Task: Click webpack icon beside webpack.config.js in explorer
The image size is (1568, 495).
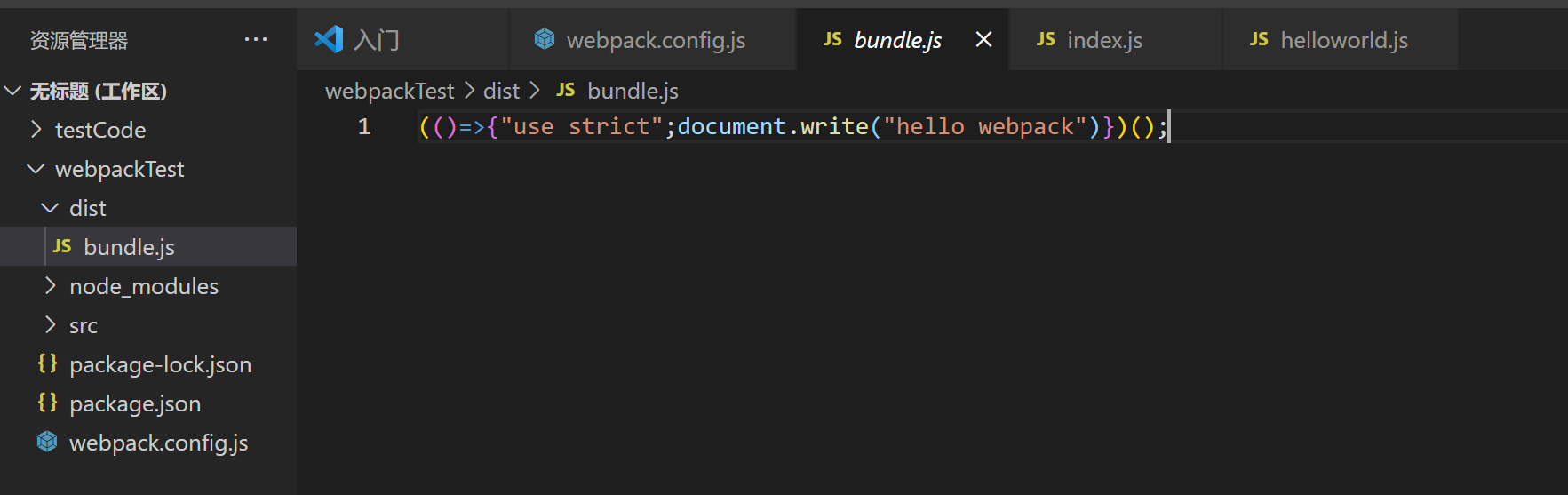Action: click(47, 442)
